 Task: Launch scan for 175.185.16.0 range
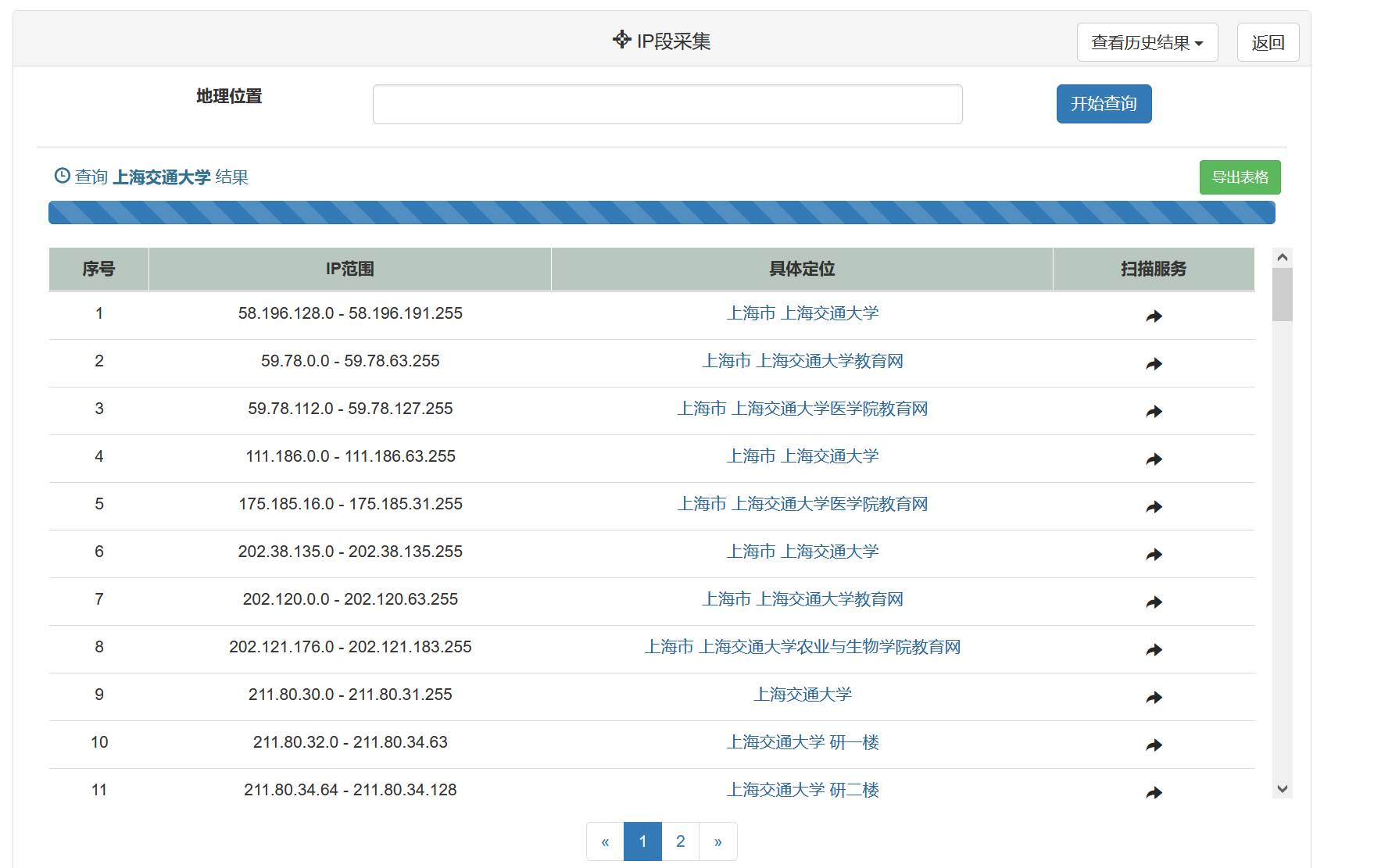click(1154, 506)
